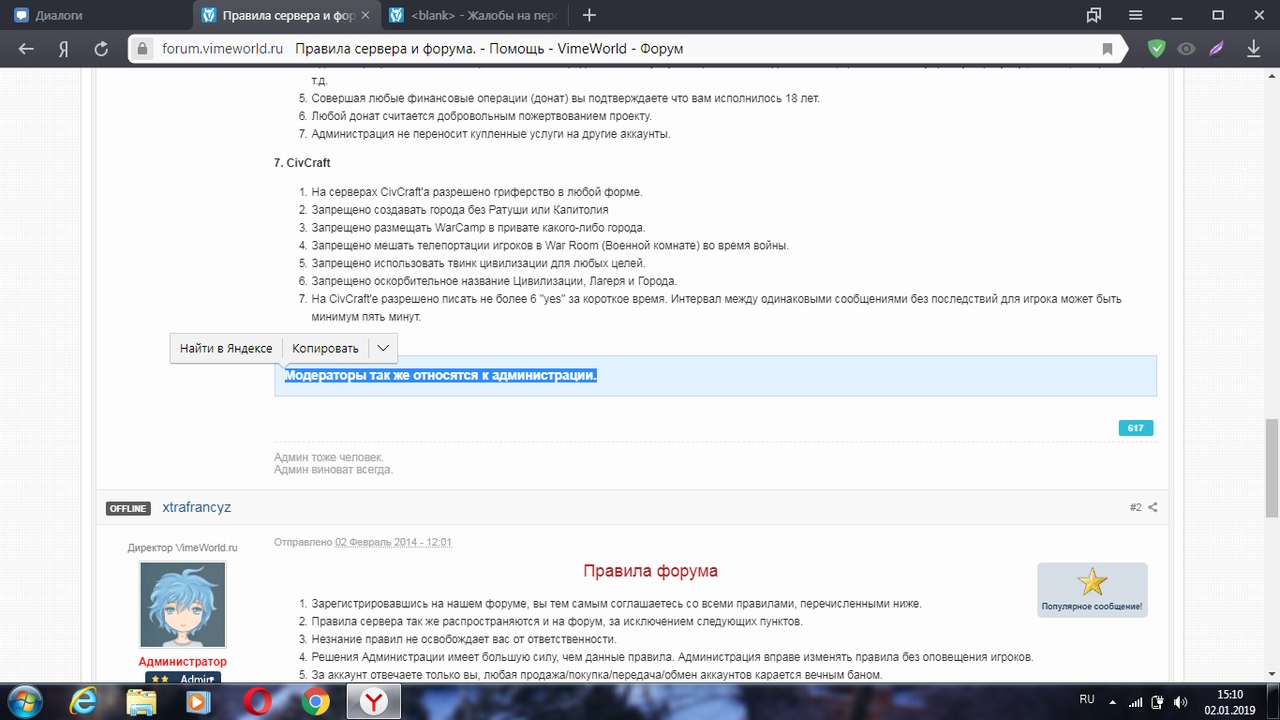
Task: Launch Google Chrome from the taskbar
Action: click(315, 702)
